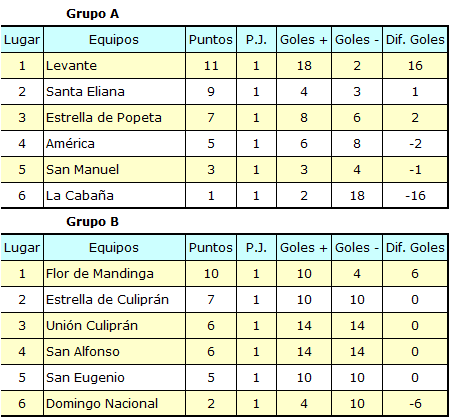The height and width of the screenshot is (417, 449).
Task: Select the Santa Eliana team row
Action: pyautogui.click(x=224, y=92)
